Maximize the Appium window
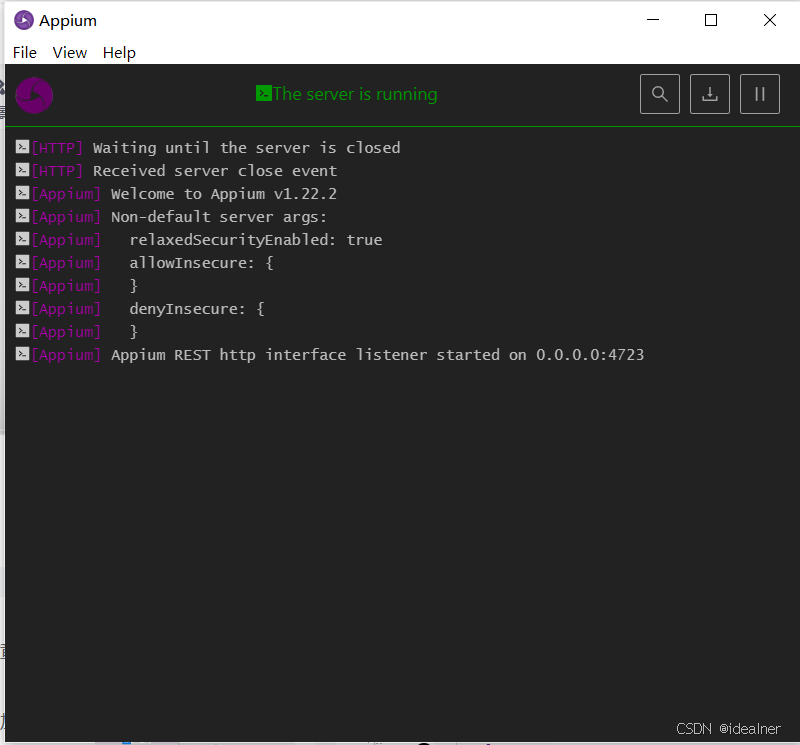800x745 pixels. [711, 20]
